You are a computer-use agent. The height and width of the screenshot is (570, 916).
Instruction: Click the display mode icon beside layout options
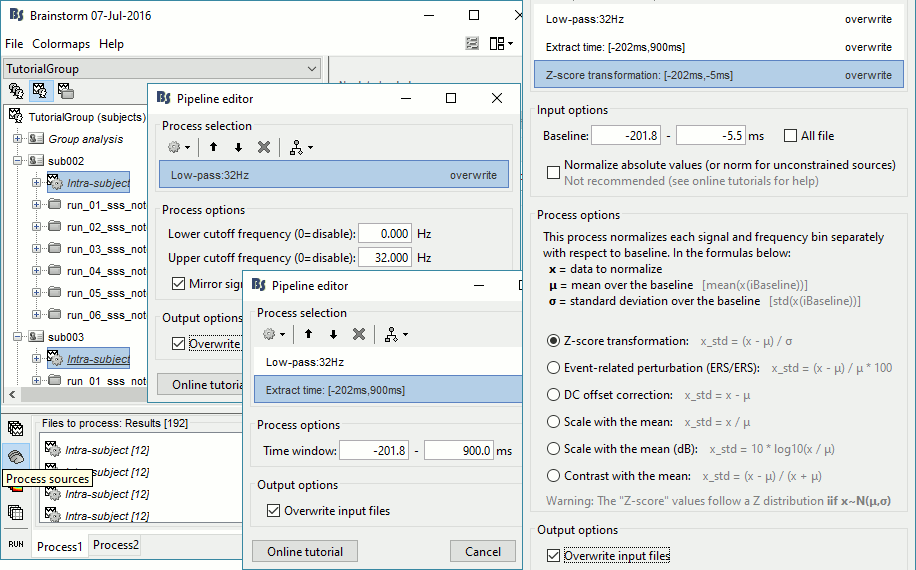[472, 43]
